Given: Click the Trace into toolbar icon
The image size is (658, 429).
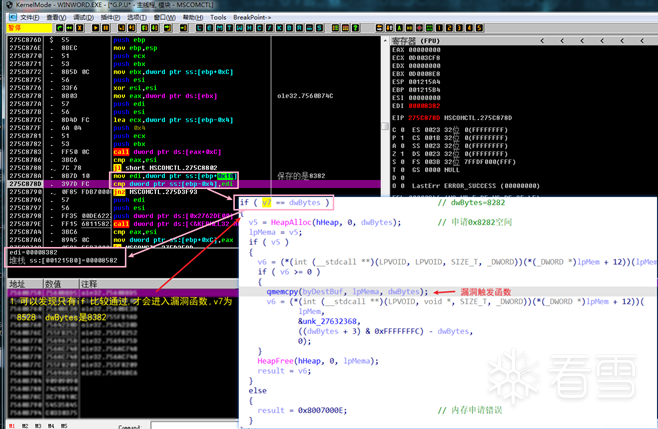Looking at the screenshot, I should (144, 28).
